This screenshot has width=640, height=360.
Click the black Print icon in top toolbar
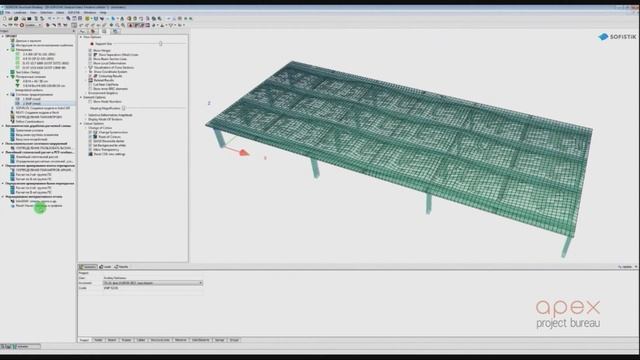tap(29, 18)
